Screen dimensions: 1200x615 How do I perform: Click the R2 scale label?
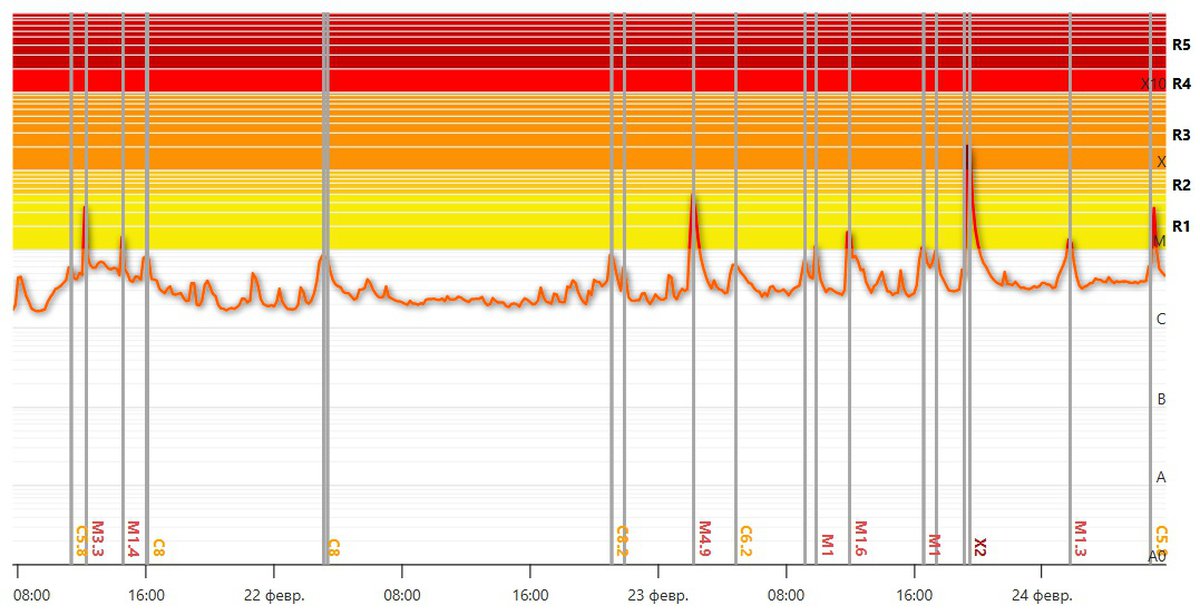click(1181, 185)
